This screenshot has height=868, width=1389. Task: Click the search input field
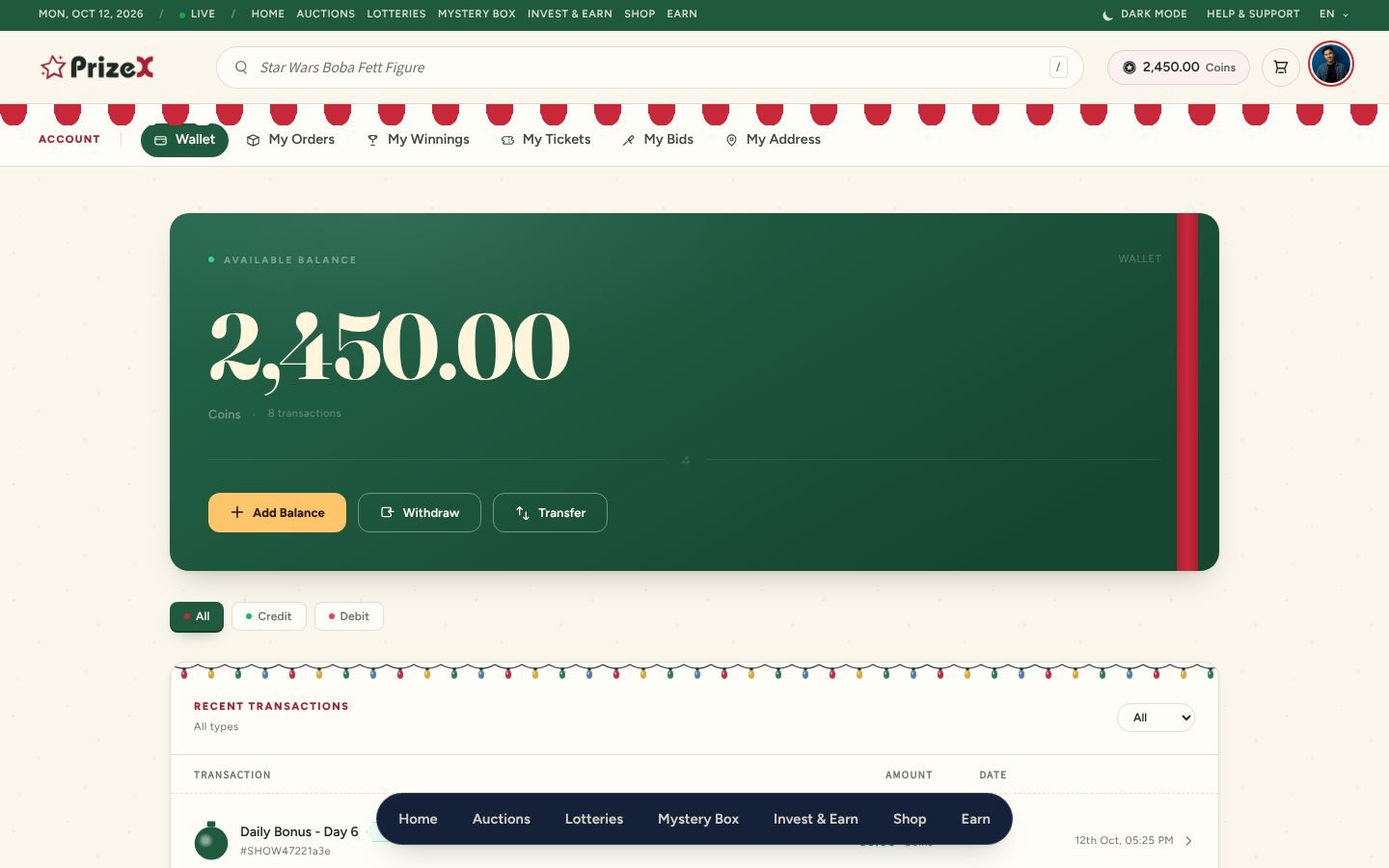(650, 68)
